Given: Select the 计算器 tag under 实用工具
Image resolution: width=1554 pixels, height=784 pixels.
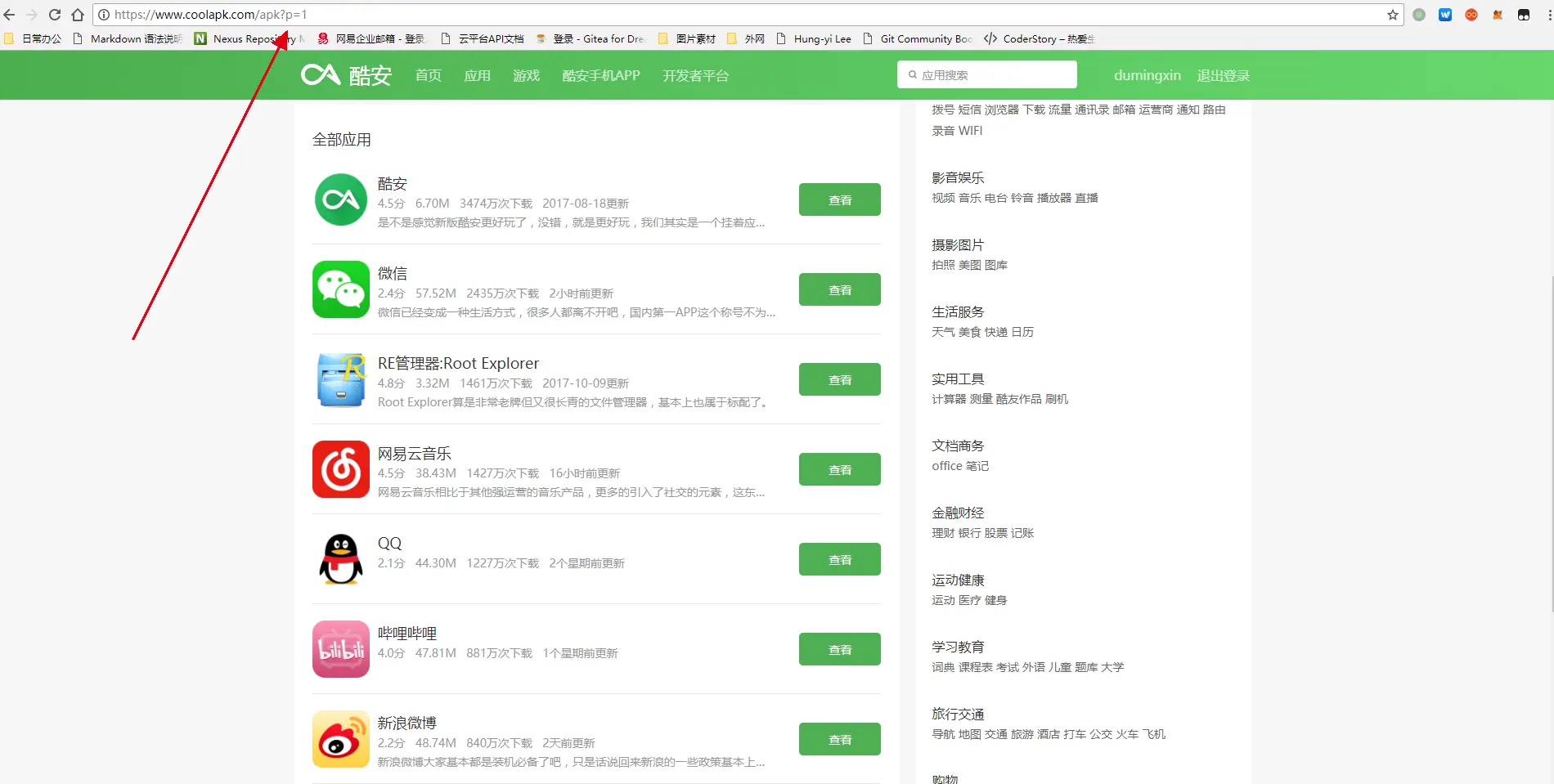Looking at the screenshot, I should pyautogui.click(x=949, y=399).
